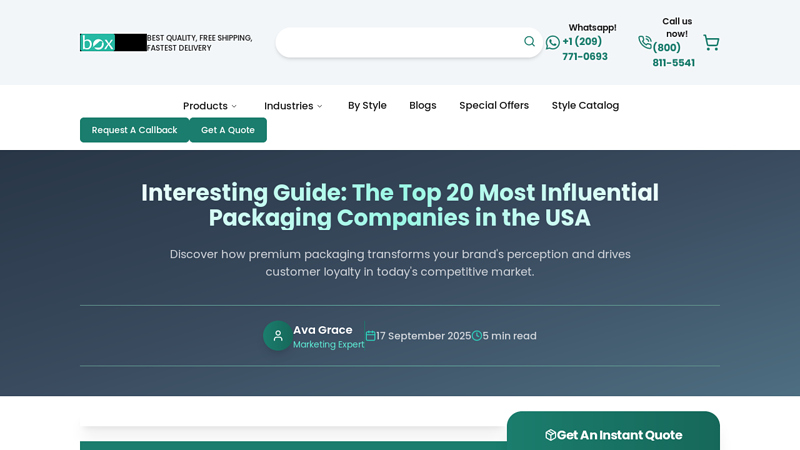The width and height of the screenshot is (800, 450).
Task: Click Request A Callback button
Action: 135,130
